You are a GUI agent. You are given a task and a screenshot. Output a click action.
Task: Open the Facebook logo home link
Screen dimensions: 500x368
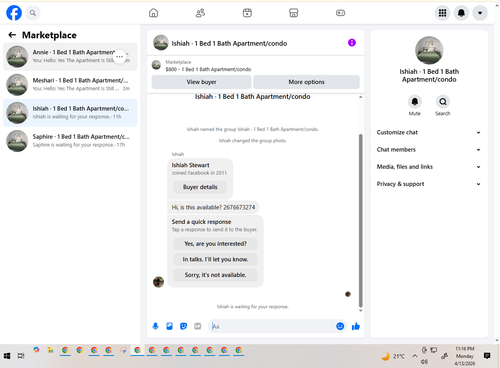click(x=14, y=13)
